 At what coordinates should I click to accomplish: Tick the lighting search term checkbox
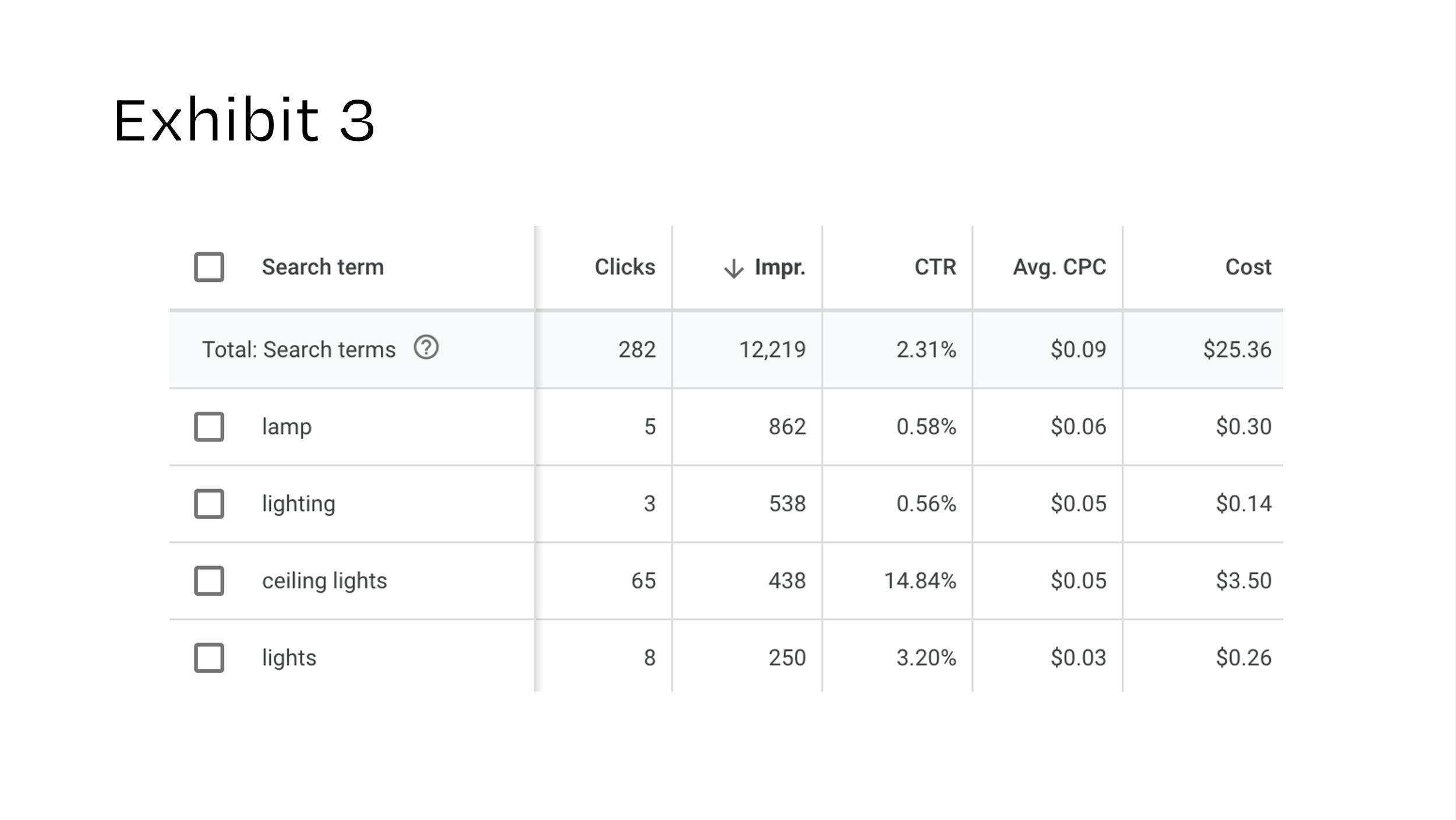tap(209, 504)
